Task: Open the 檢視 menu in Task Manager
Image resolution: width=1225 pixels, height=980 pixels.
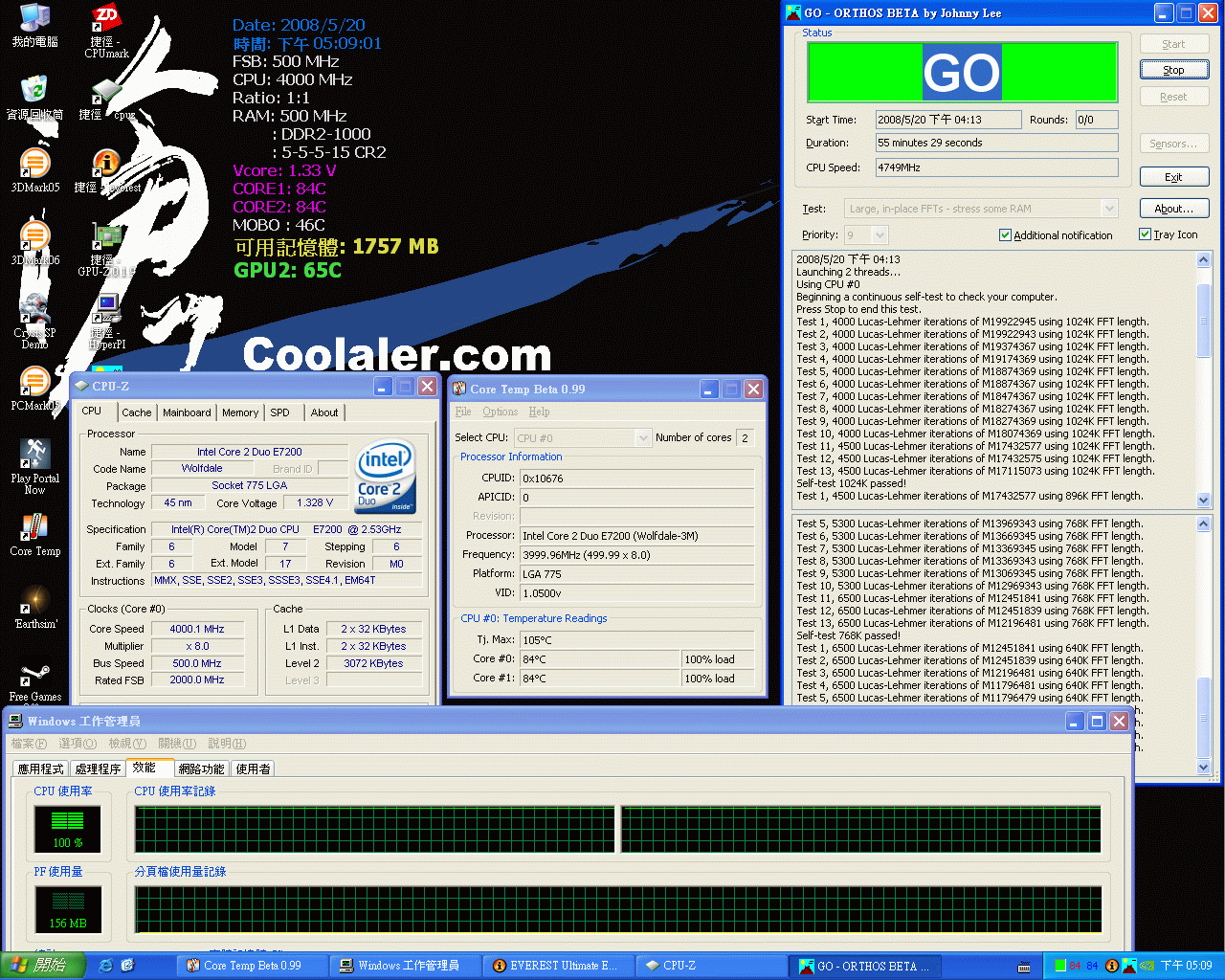Action: pyautogui.click(x=126, y=744)
